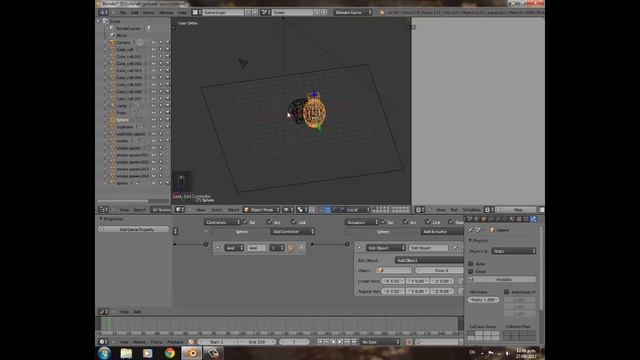Select the Physics tab icon in Properties editor
Viewport: 640px width, 360px height.
coord(533,219)
